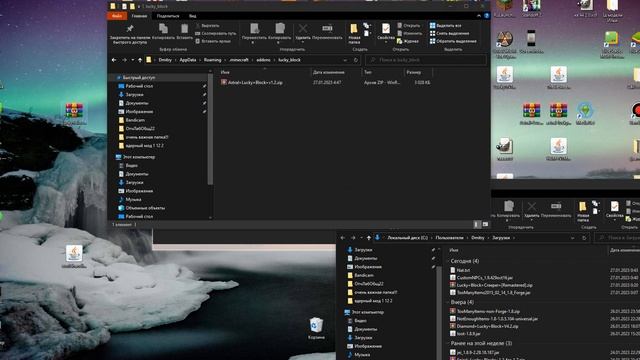Screen dimensions: 640x360
Task: Click AppData breadcrumb in address bar
Action: click(188, 60)
